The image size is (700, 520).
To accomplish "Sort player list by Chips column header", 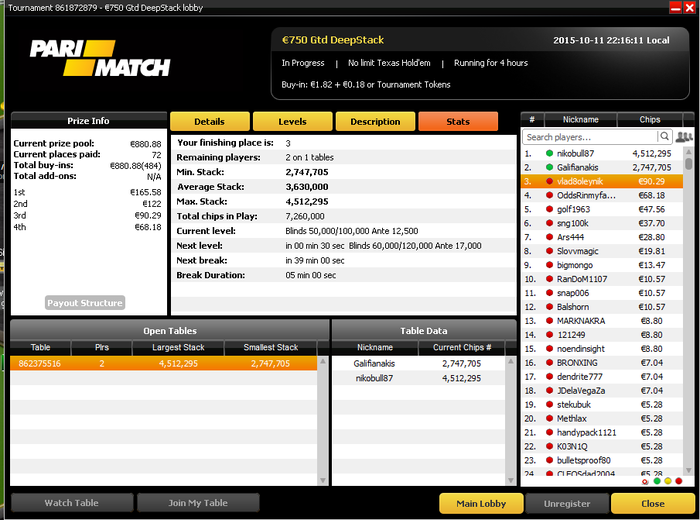I will tap(650, 120).
